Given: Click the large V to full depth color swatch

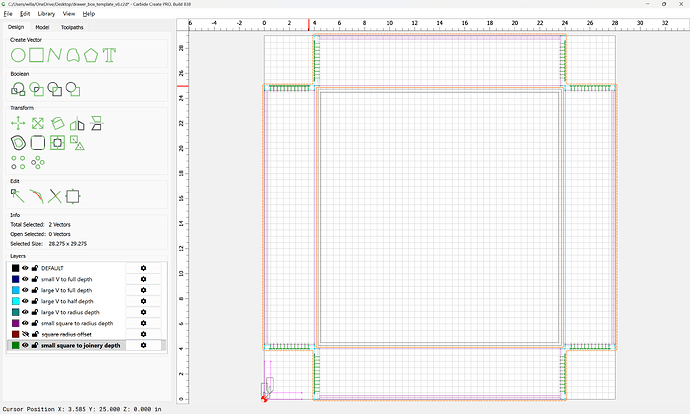Looking at the screenshot, I should click(x=15, y=290).
